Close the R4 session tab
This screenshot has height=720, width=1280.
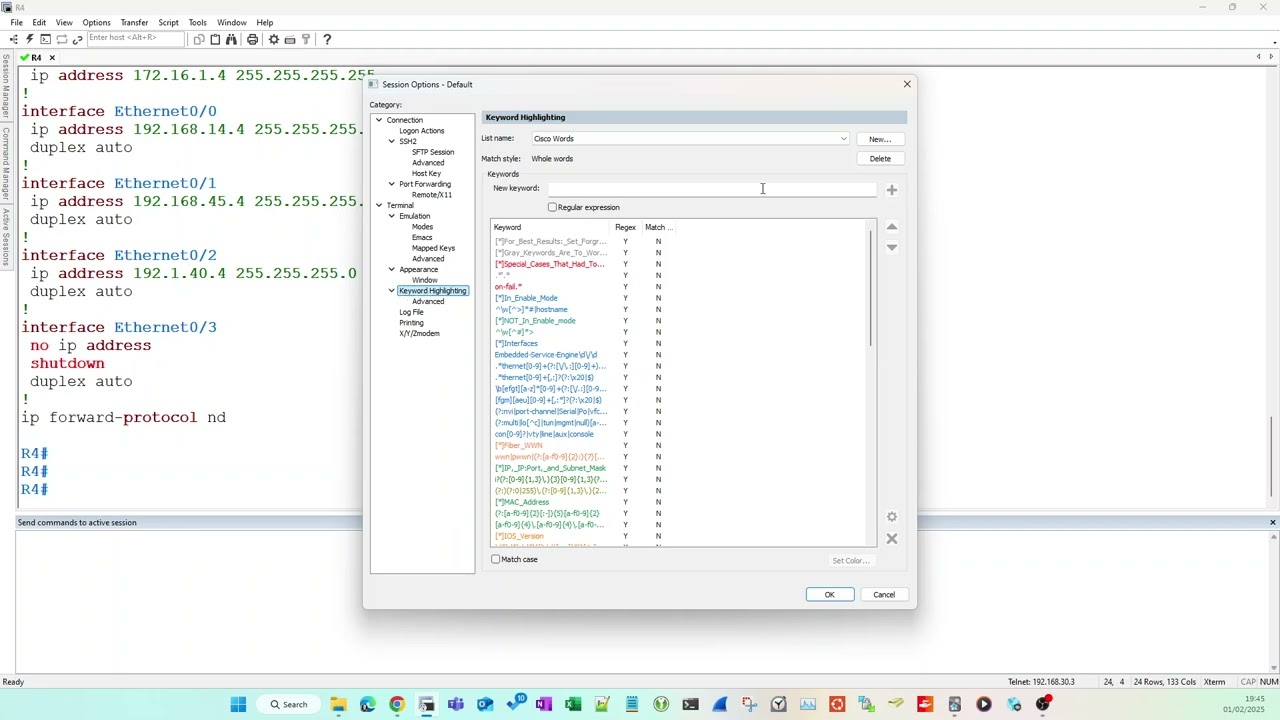(52, 58)
